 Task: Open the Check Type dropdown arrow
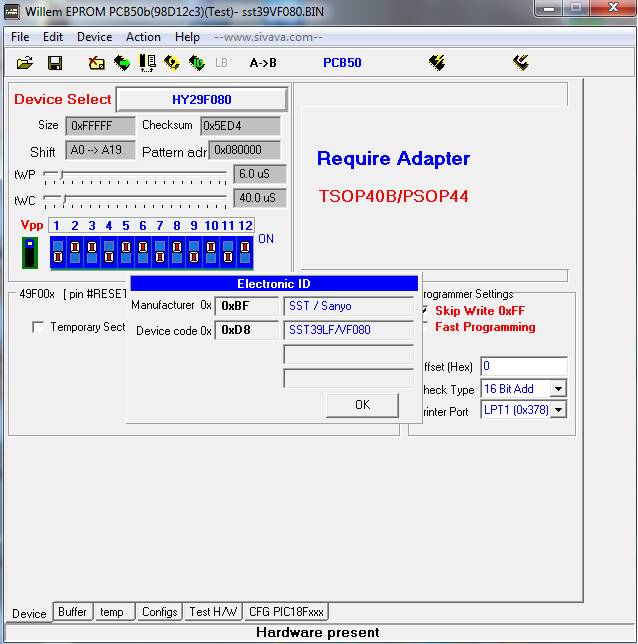558,389
